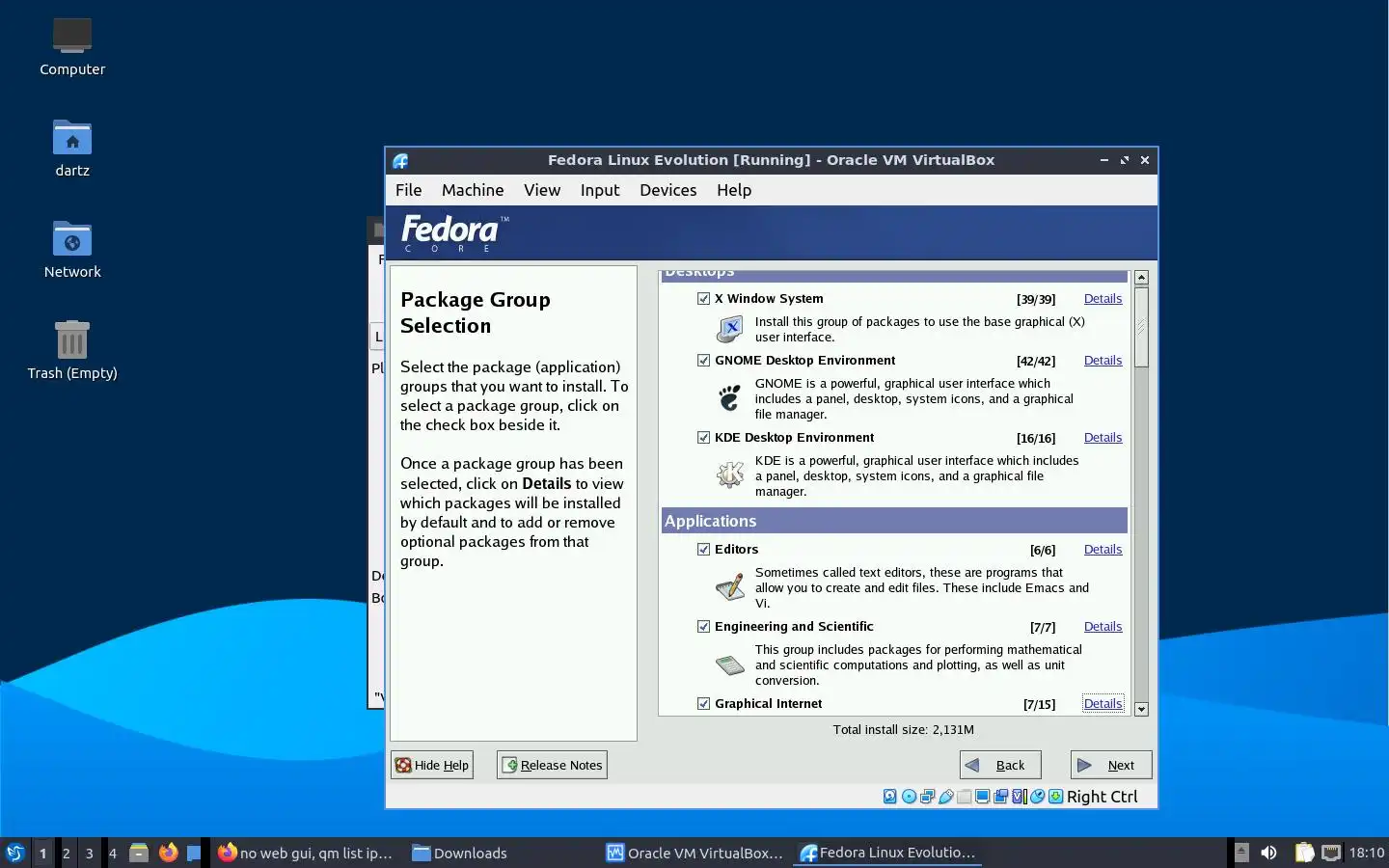Uncheck the Engineering and Scientific checkbox
Screen dimensions: 1389x868
tap(703, 627)
